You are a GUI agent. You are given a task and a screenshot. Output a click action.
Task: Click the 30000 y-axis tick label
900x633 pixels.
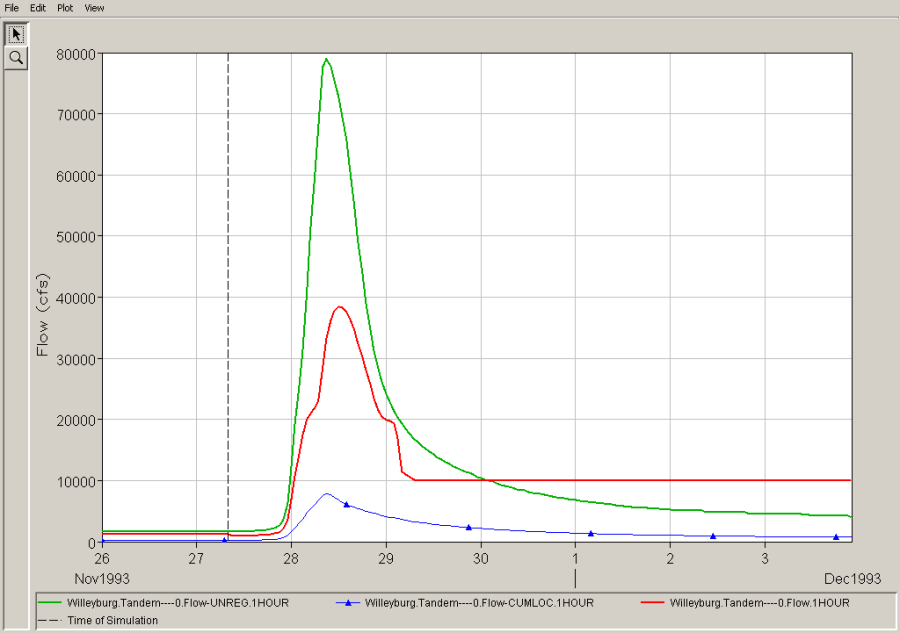[x=75, y=360]
